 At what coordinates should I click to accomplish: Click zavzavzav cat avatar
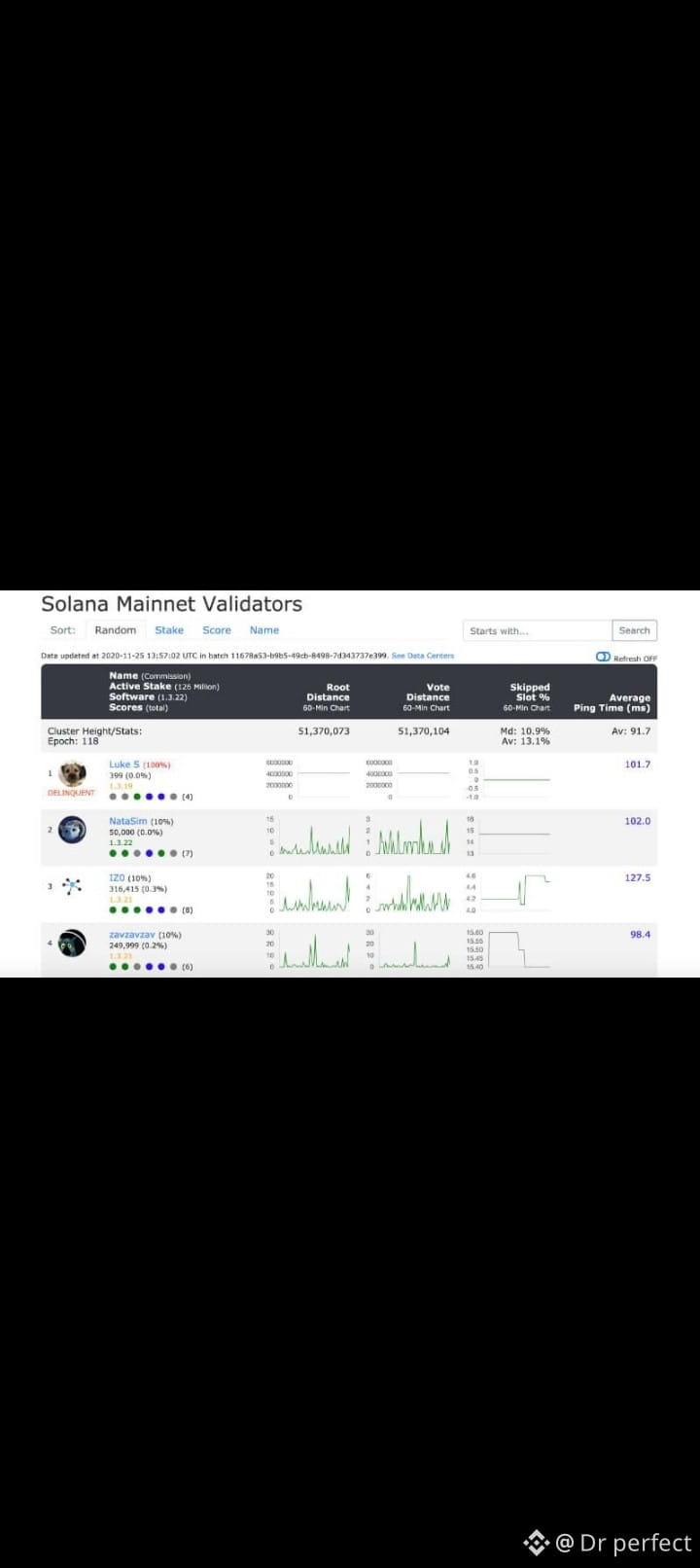(x=72, y=943)
